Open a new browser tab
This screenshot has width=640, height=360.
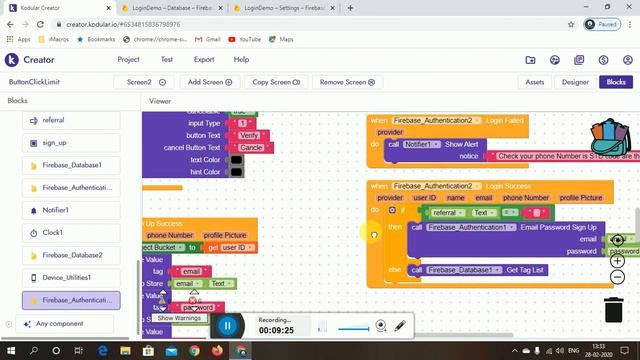350,8
